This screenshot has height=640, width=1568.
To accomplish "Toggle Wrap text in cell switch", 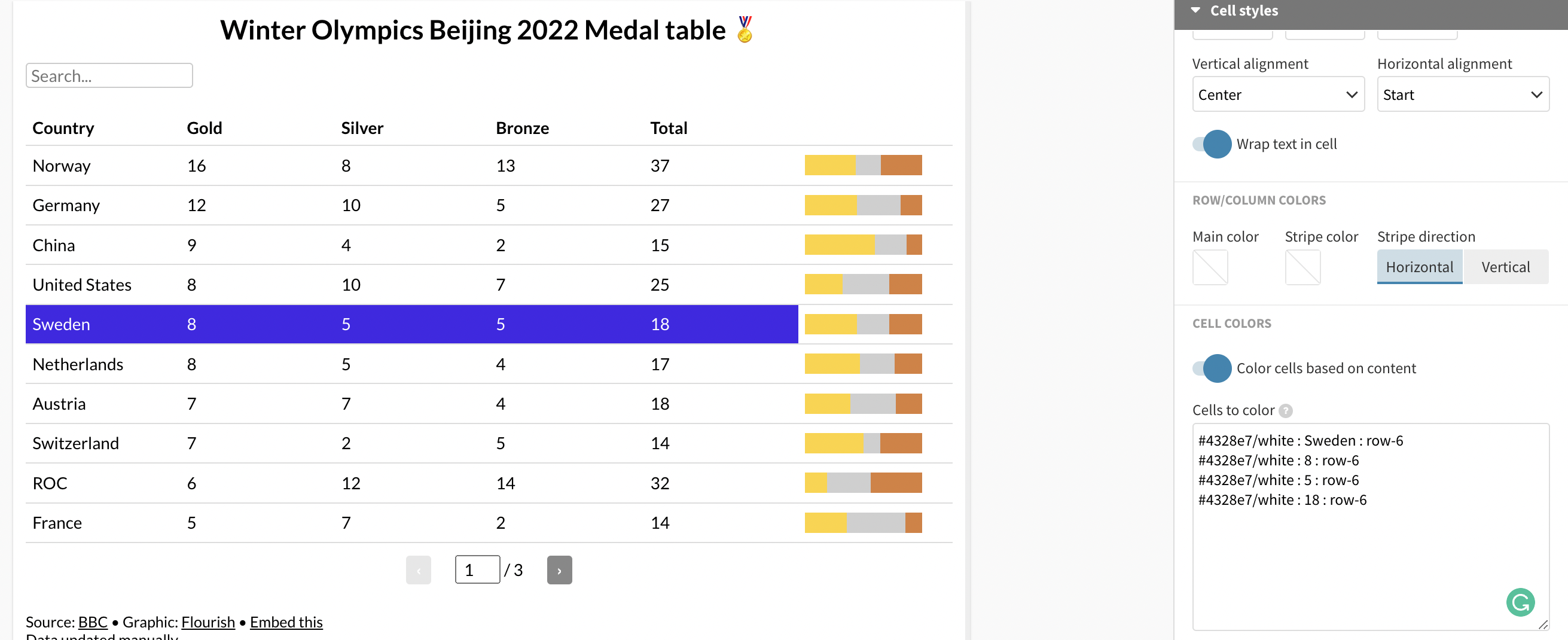I will 1212,144.
